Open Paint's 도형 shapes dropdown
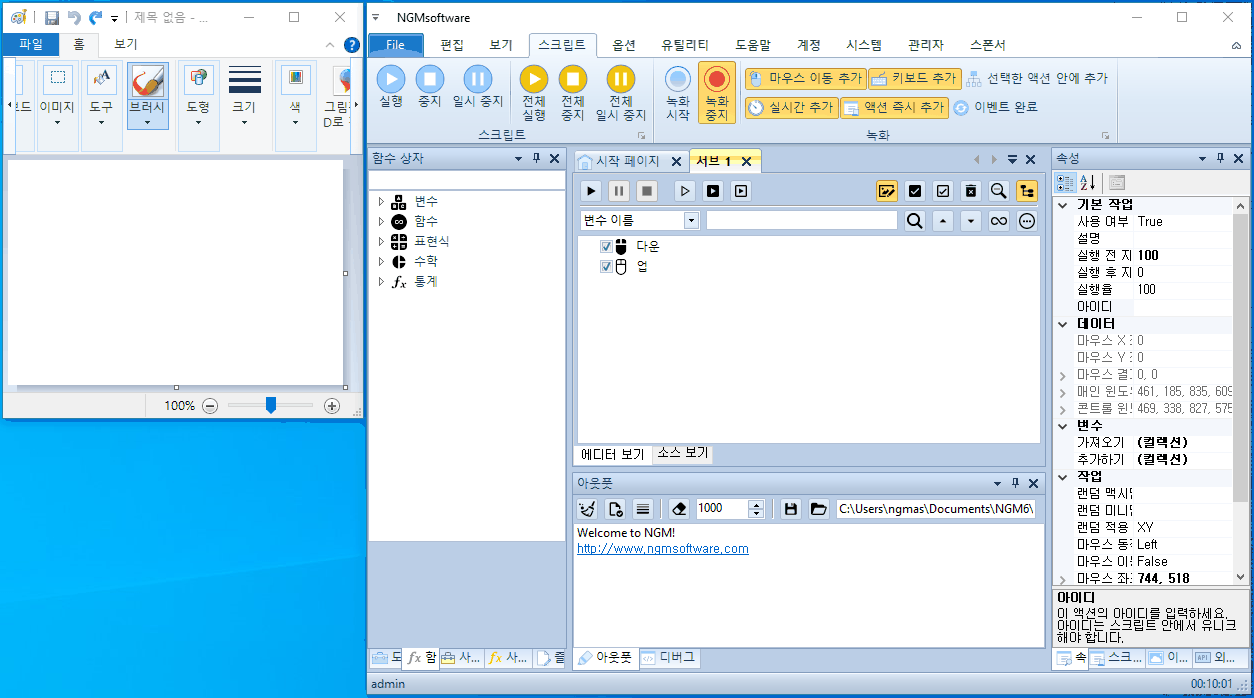 [198, 123]
